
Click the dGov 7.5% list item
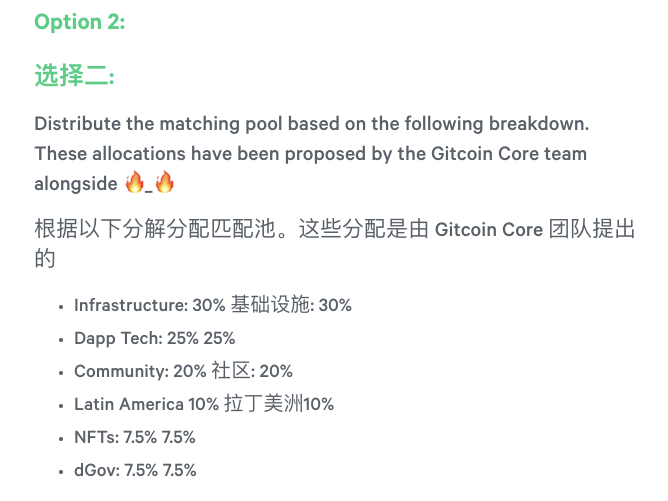[135, 470]
